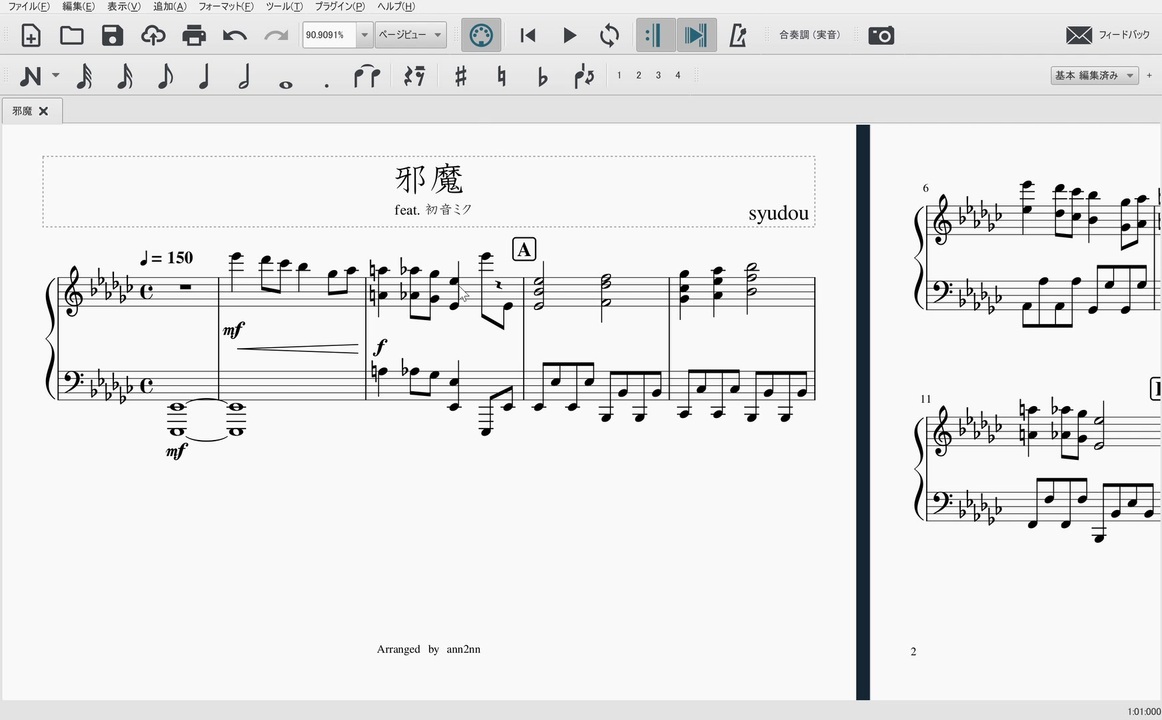
Task: Select the tempo marking ♩= 150
Action: click(167, 258)
